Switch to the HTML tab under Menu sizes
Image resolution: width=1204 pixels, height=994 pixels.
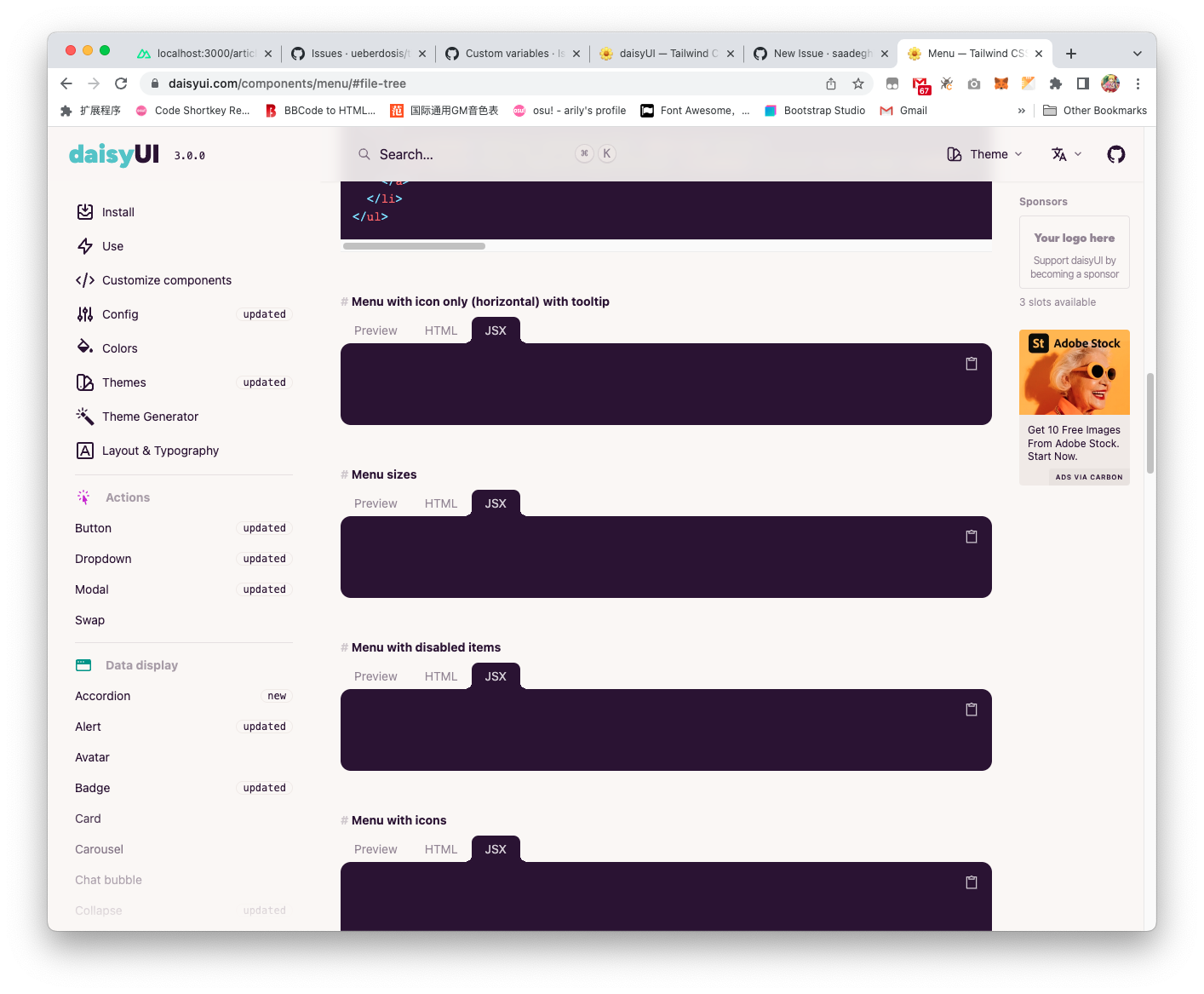click(x=440, y=503)
